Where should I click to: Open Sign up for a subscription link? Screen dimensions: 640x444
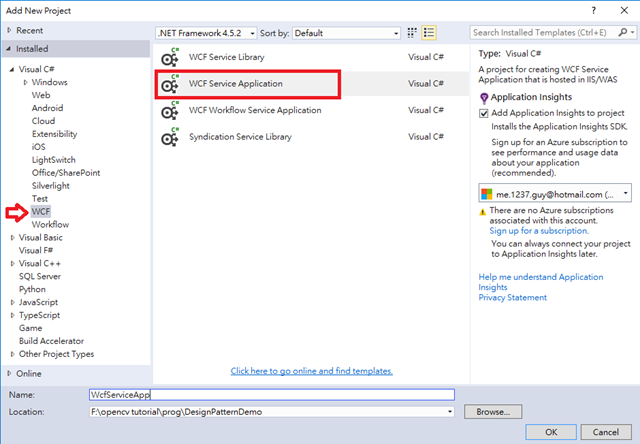click(539, 231)
